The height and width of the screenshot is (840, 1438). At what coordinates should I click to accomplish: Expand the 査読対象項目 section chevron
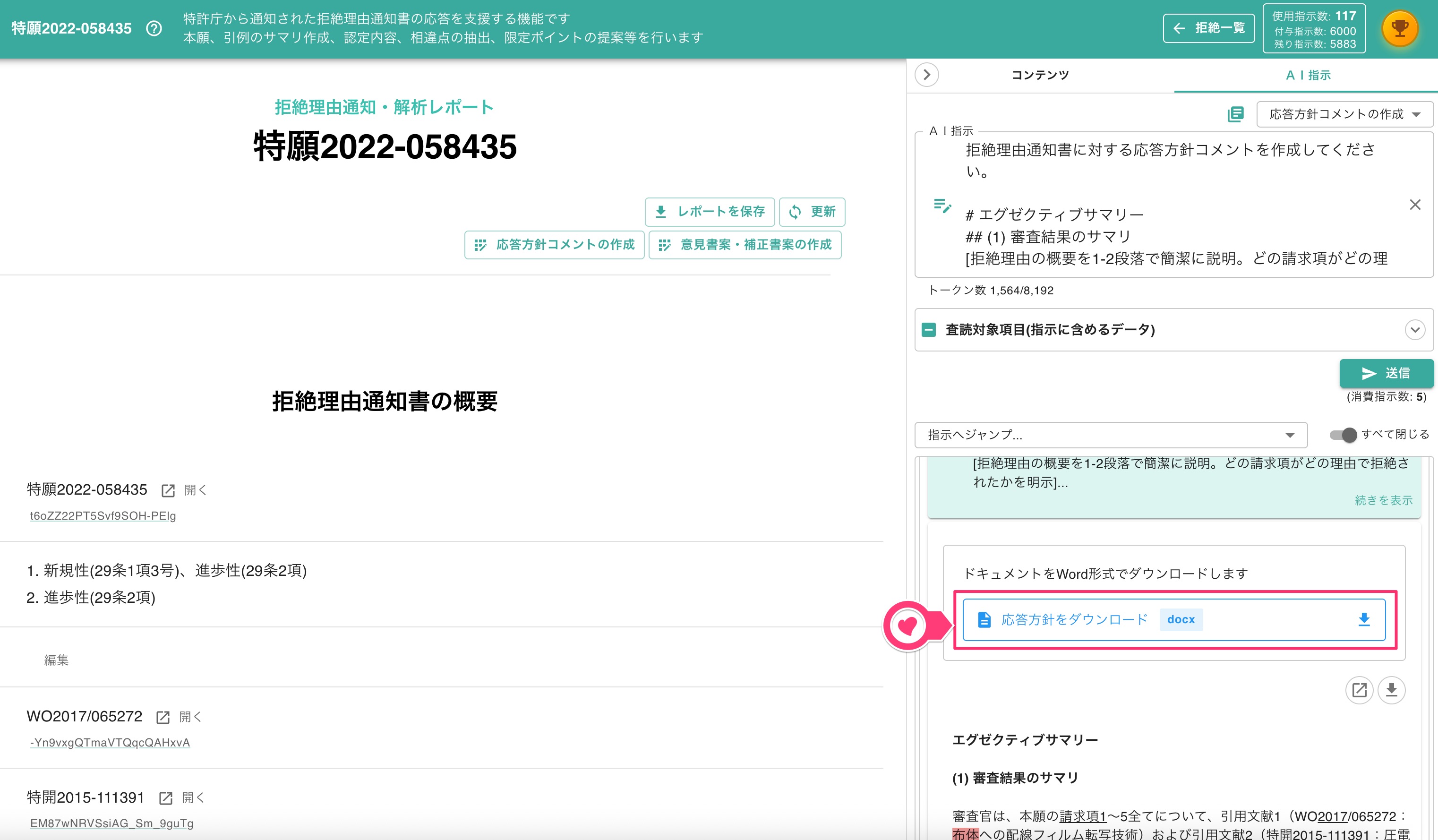pos(1415,329)
